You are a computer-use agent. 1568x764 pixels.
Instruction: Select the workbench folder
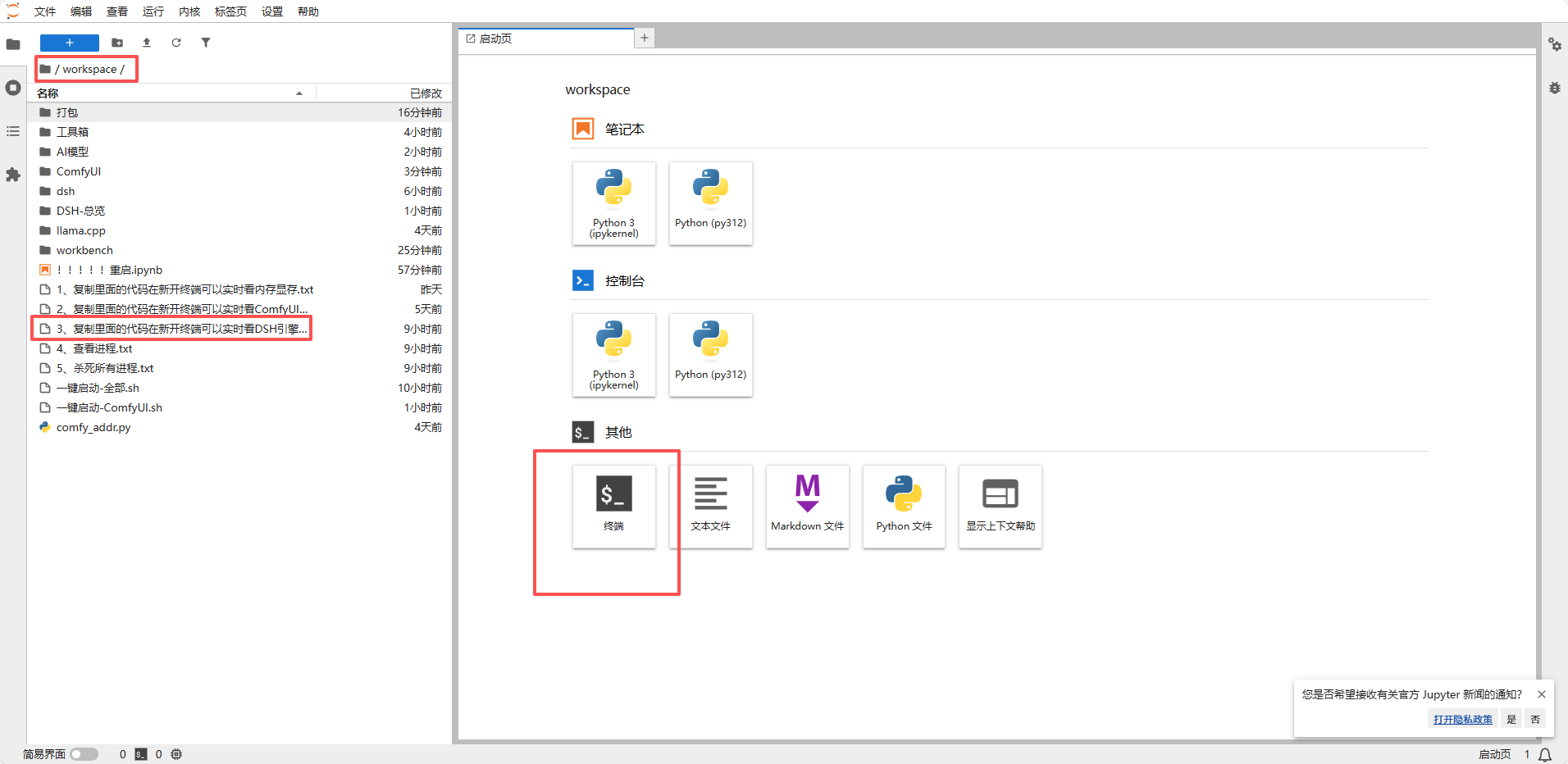[x=240, y=250]
